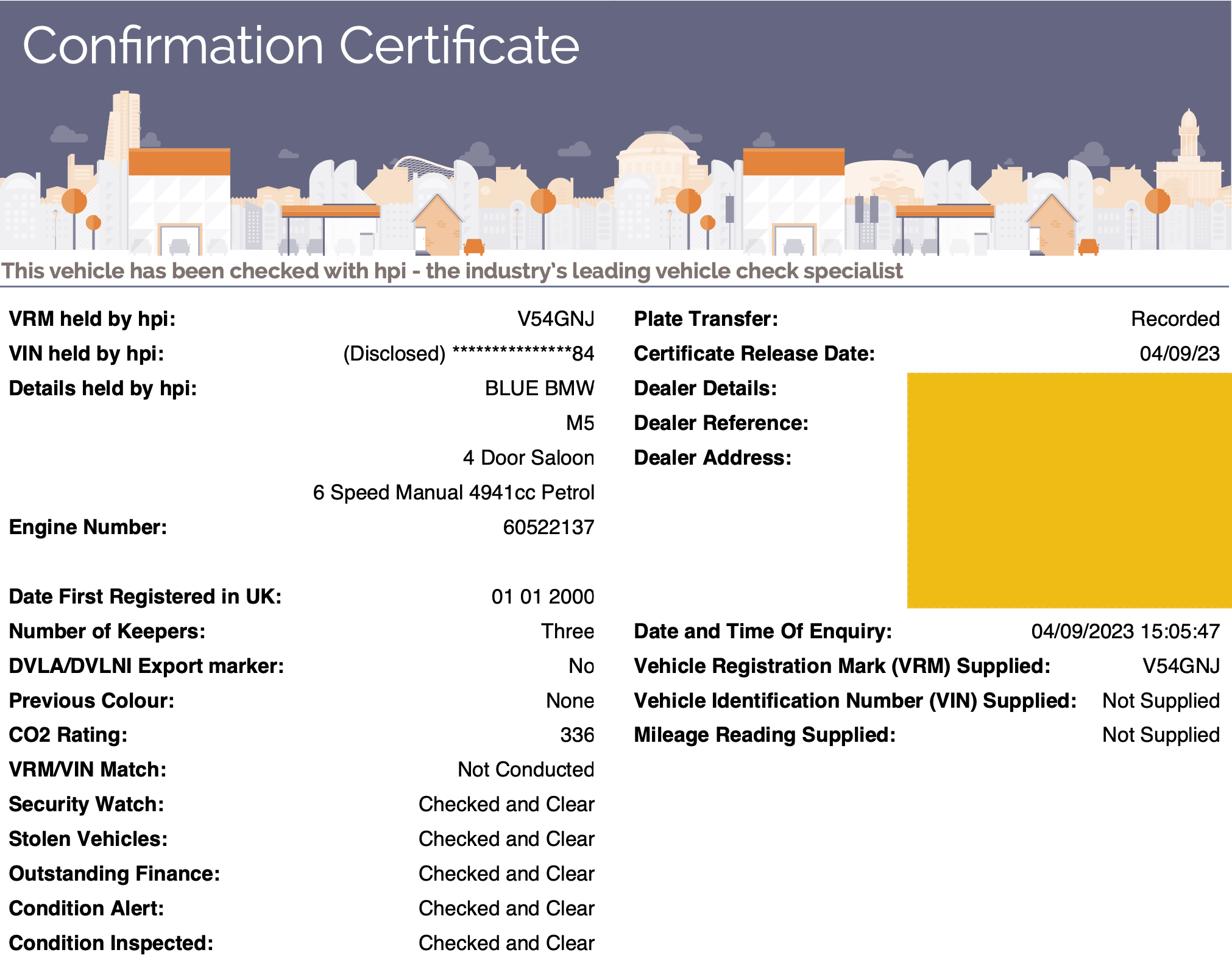
Task: Click the 'Date and Time Of Enquiry:' label
Action: 763,631
